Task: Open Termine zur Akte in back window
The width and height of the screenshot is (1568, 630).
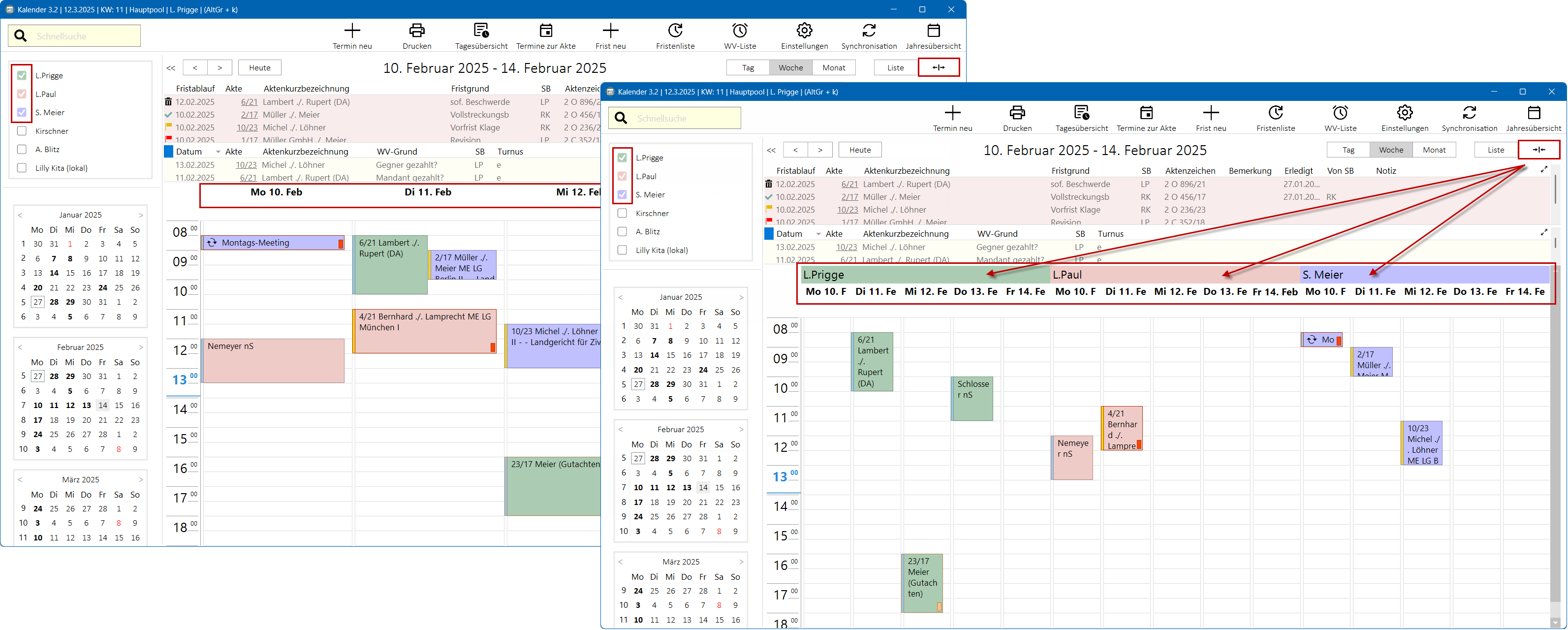Action: coord(546,31)
